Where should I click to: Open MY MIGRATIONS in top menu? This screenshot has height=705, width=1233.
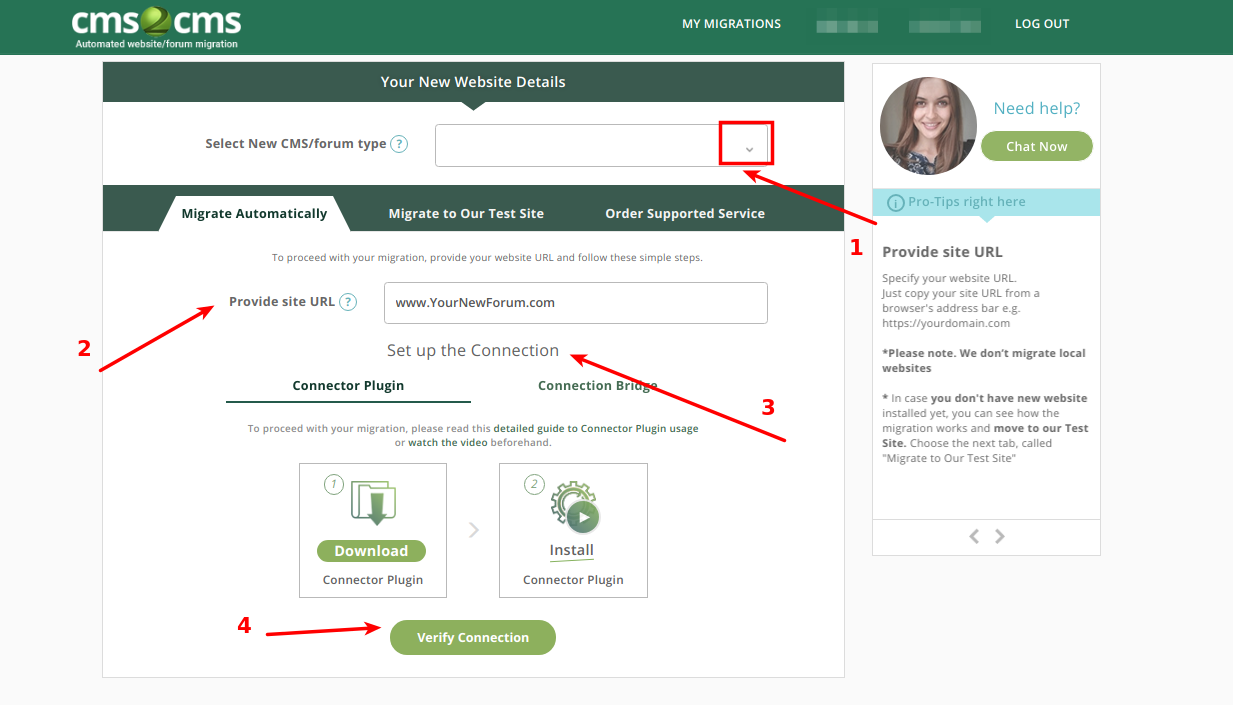731,24
